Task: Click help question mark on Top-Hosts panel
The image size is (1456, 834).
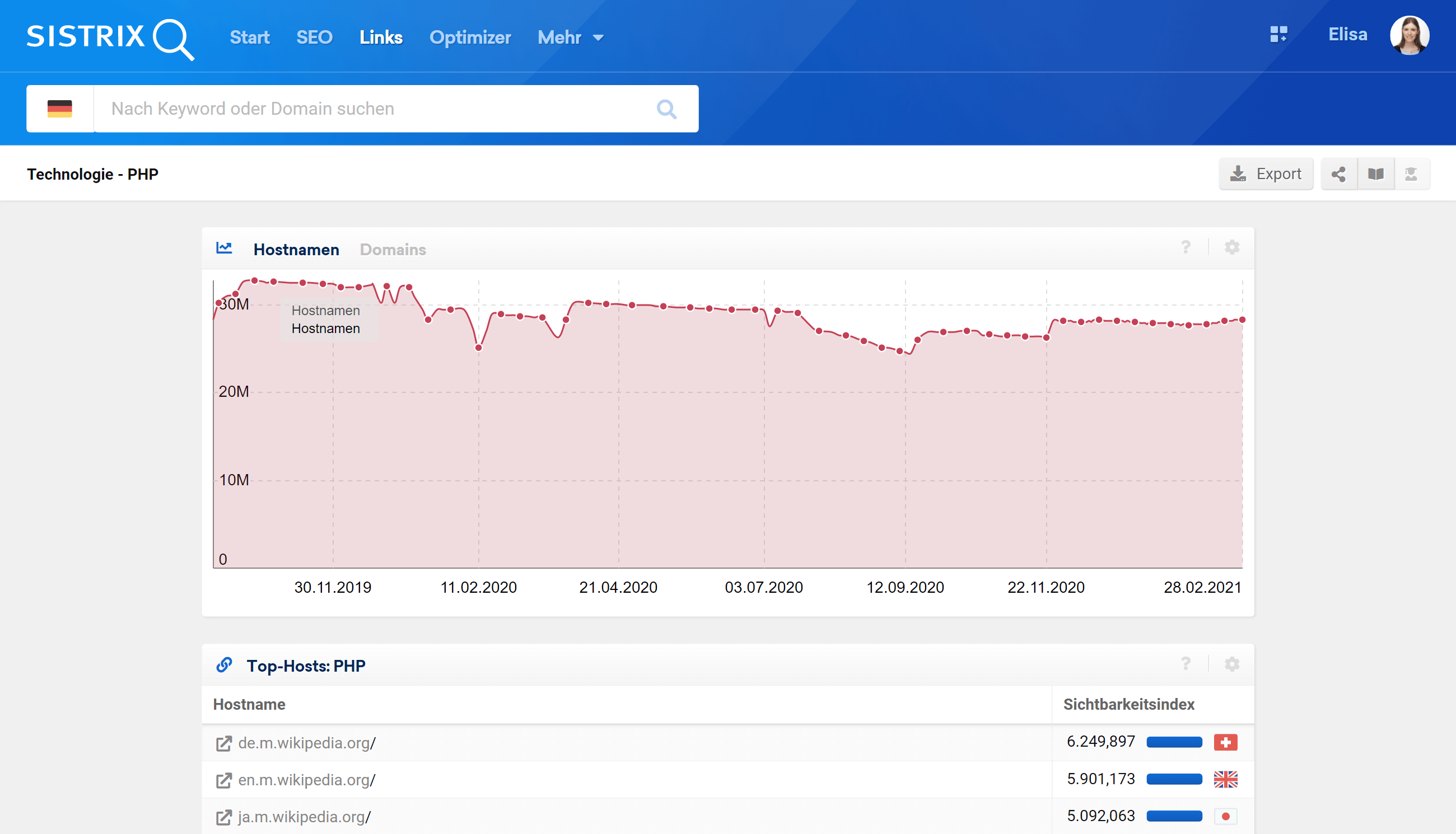Action: tap(1186, 664)
